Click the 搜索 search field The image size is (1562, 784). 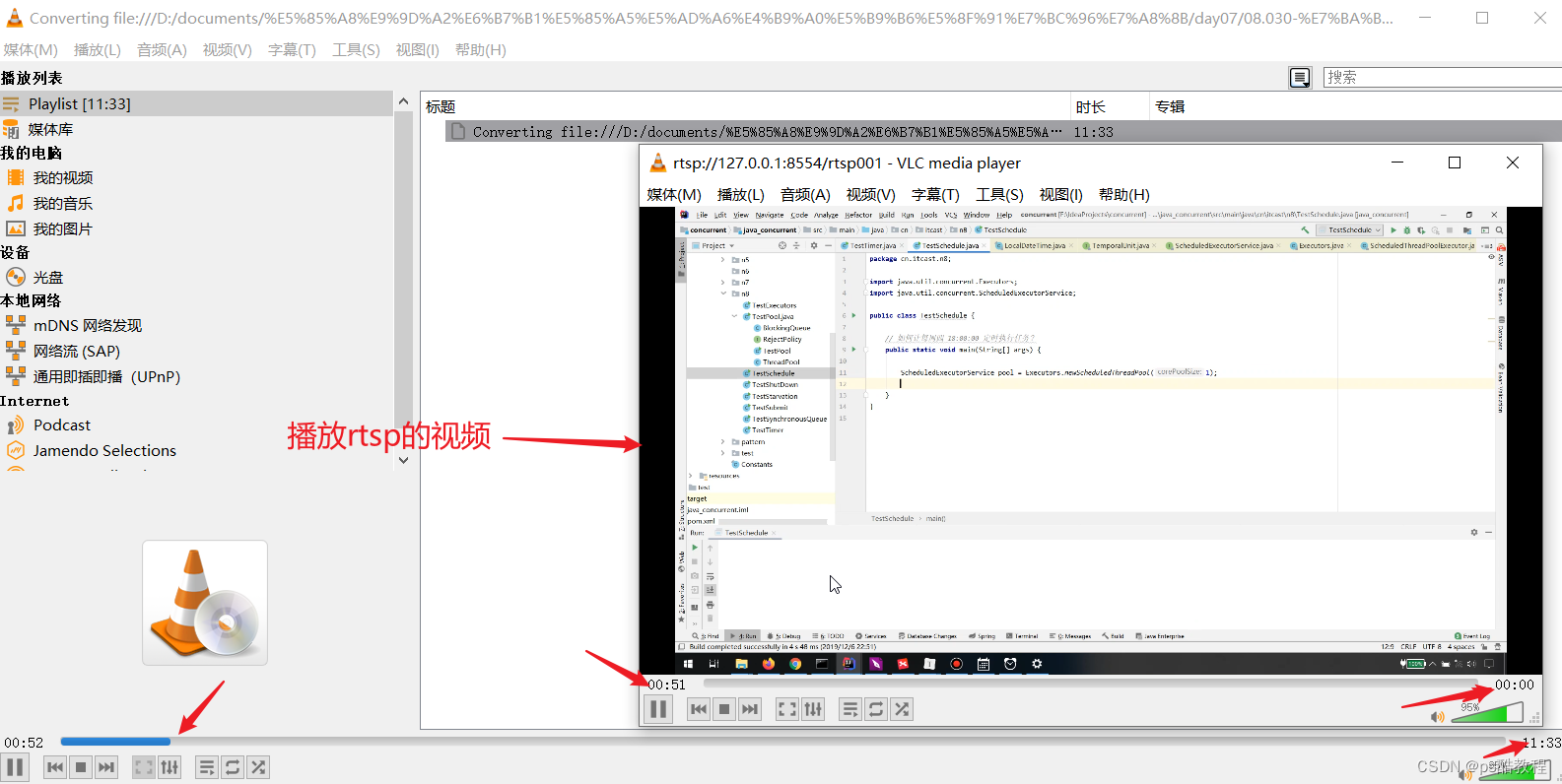tap(1441, 77)
